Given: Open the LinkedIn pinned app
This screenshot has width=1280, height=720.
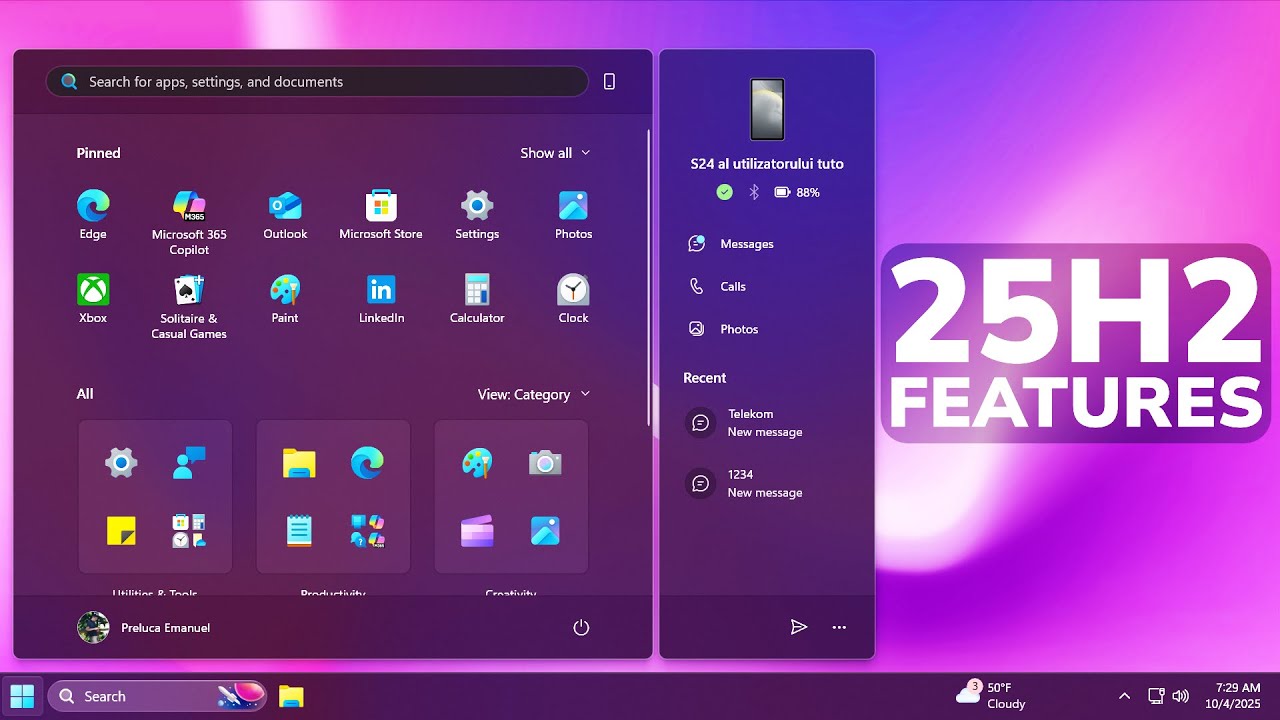Looking at the screenshot, I should 381,299.
